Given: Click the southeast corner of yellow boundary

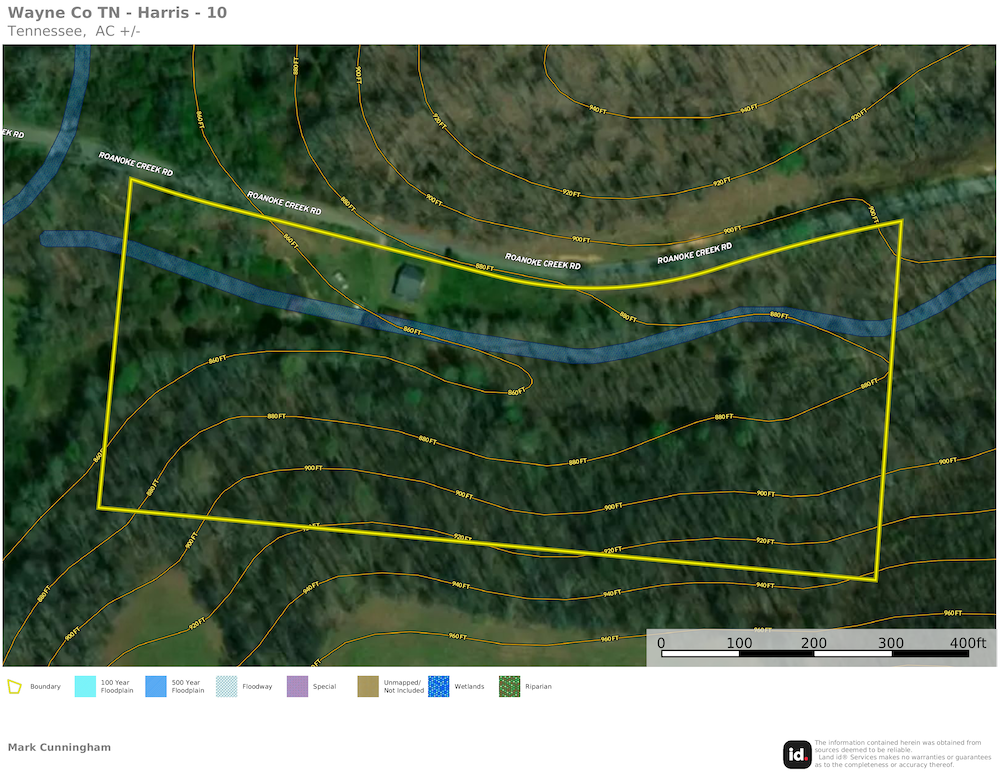Looking at the screenshot, I should point(876,579).
